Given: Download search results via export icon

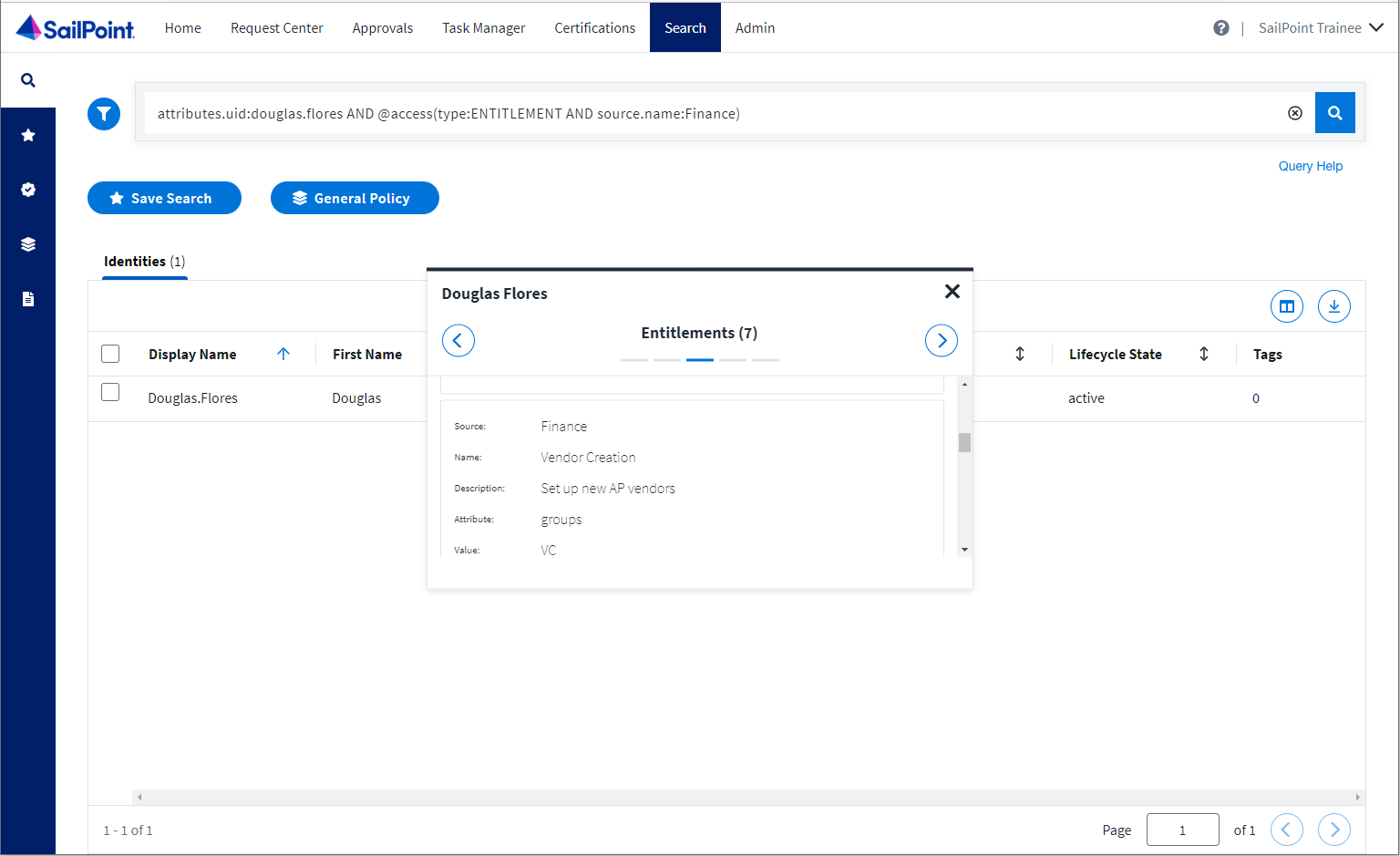Looking at the screenshot, I should tap(1334, 306).
